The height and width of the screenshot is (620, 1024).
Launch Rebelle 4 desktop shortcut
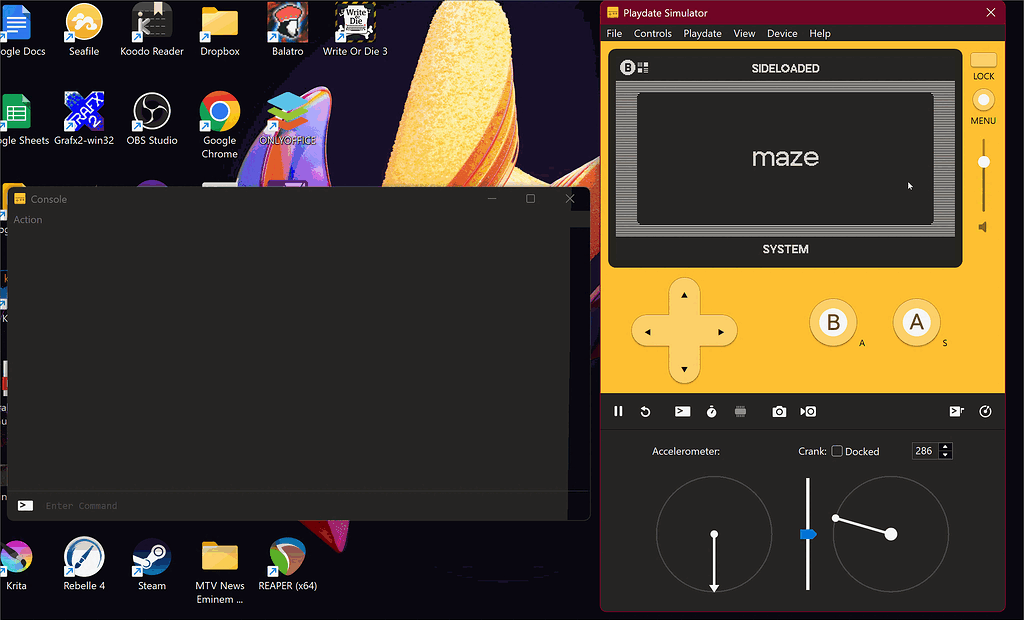pos(84,564)
